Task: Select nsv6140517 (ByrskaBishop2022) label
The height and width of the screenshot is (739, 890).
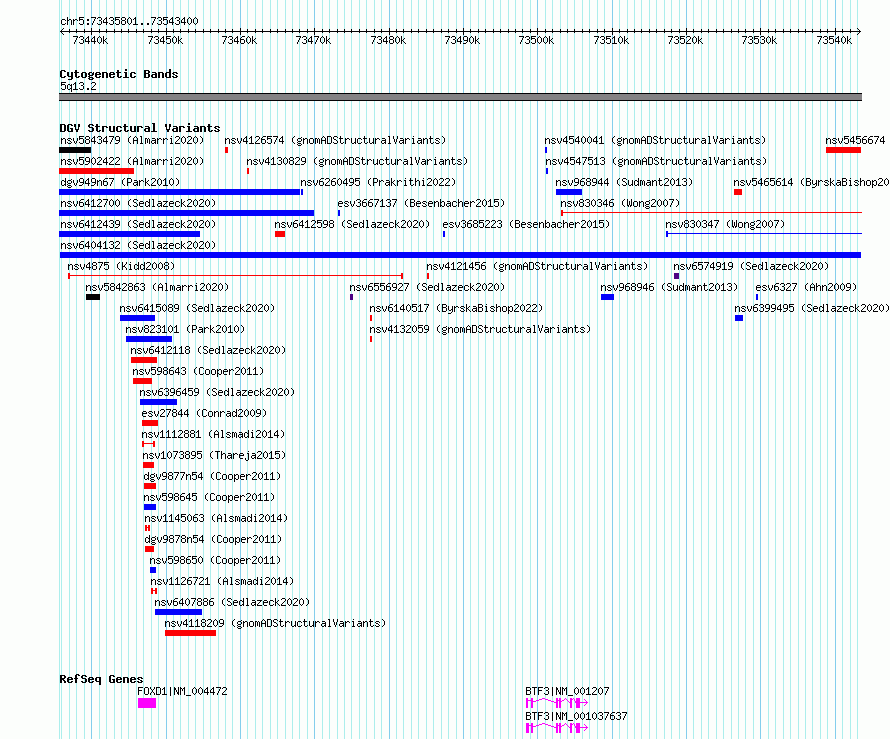Action: tap(456, 308)
